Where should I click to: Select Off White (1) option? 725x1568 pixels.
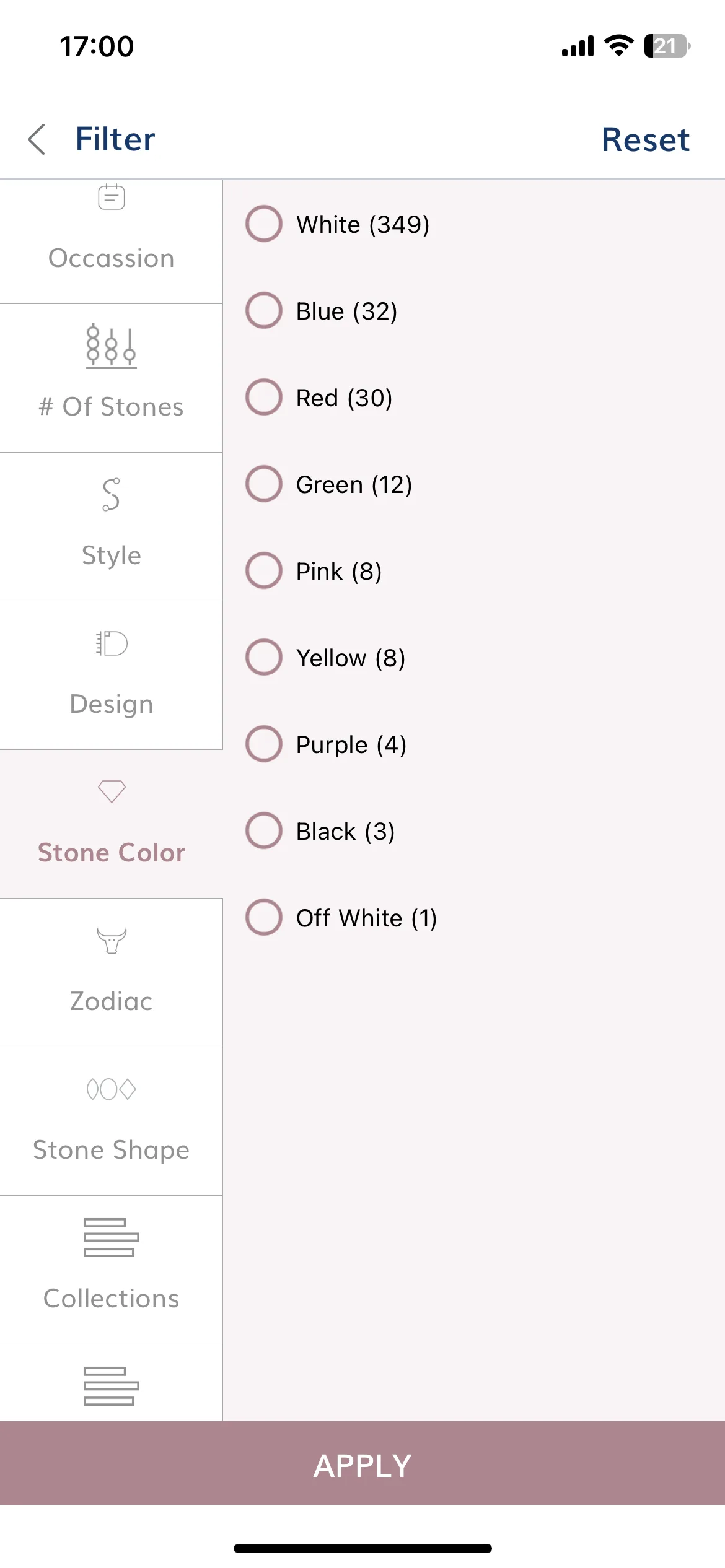point(341,917)
